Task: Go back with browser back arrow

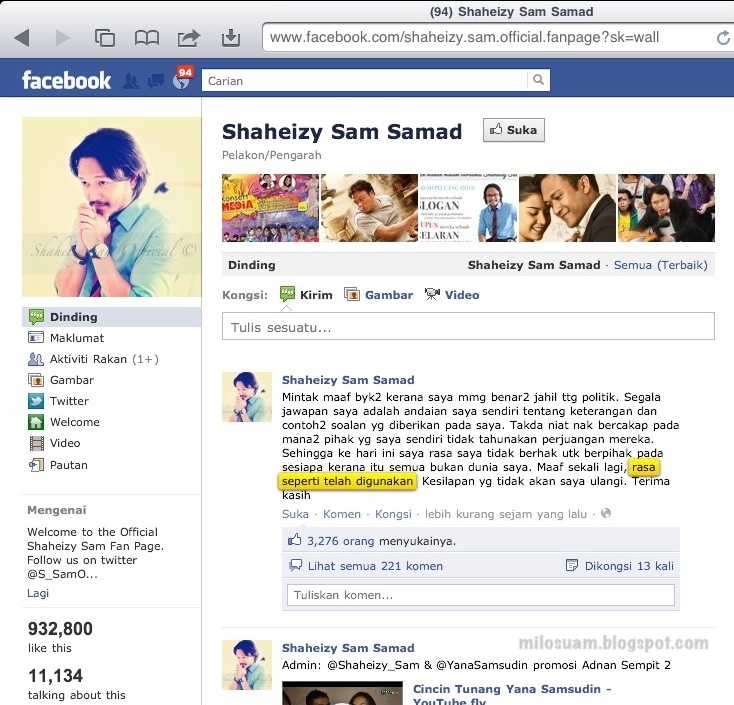Action: (22, 38)
